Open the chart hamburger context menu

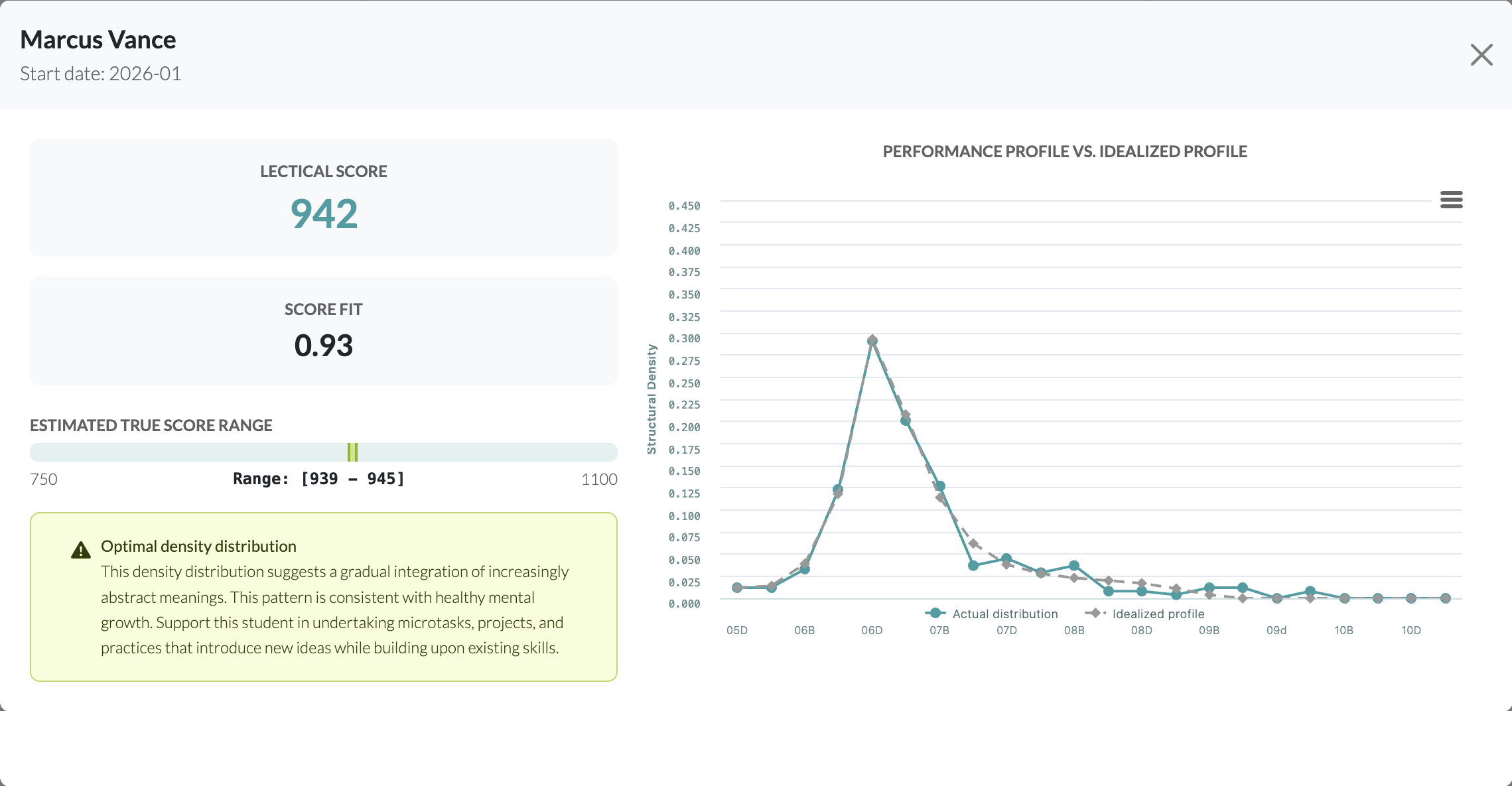(1451, 200)
